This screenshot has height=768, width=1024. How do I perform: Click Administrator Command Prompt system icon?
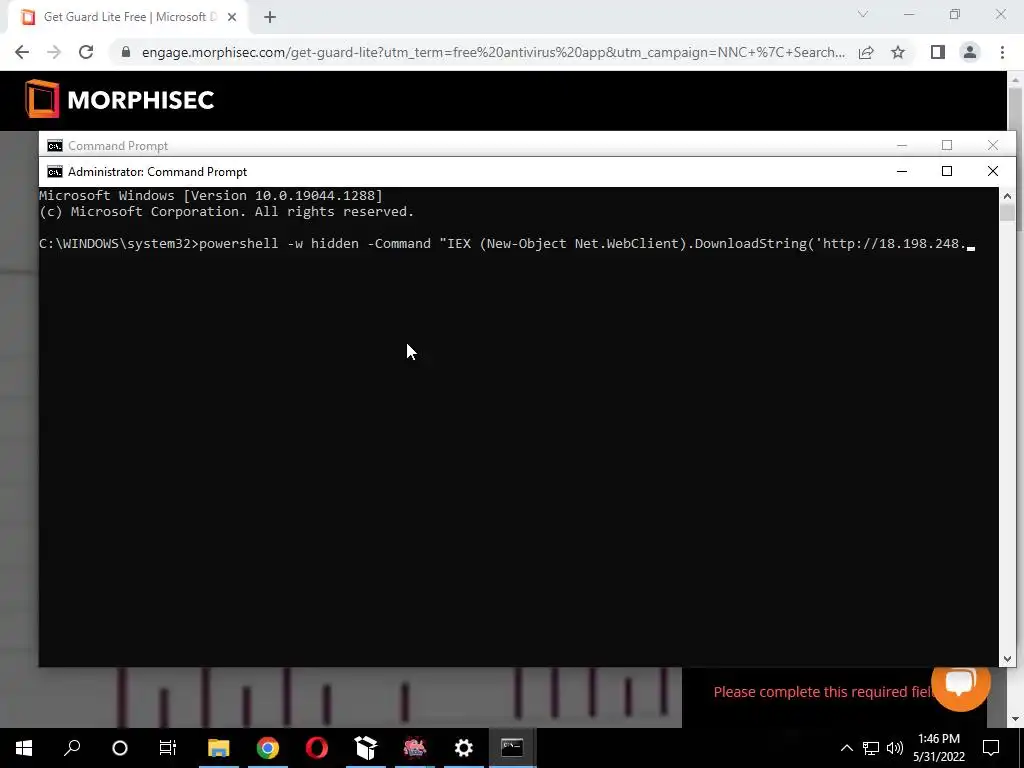55,172
